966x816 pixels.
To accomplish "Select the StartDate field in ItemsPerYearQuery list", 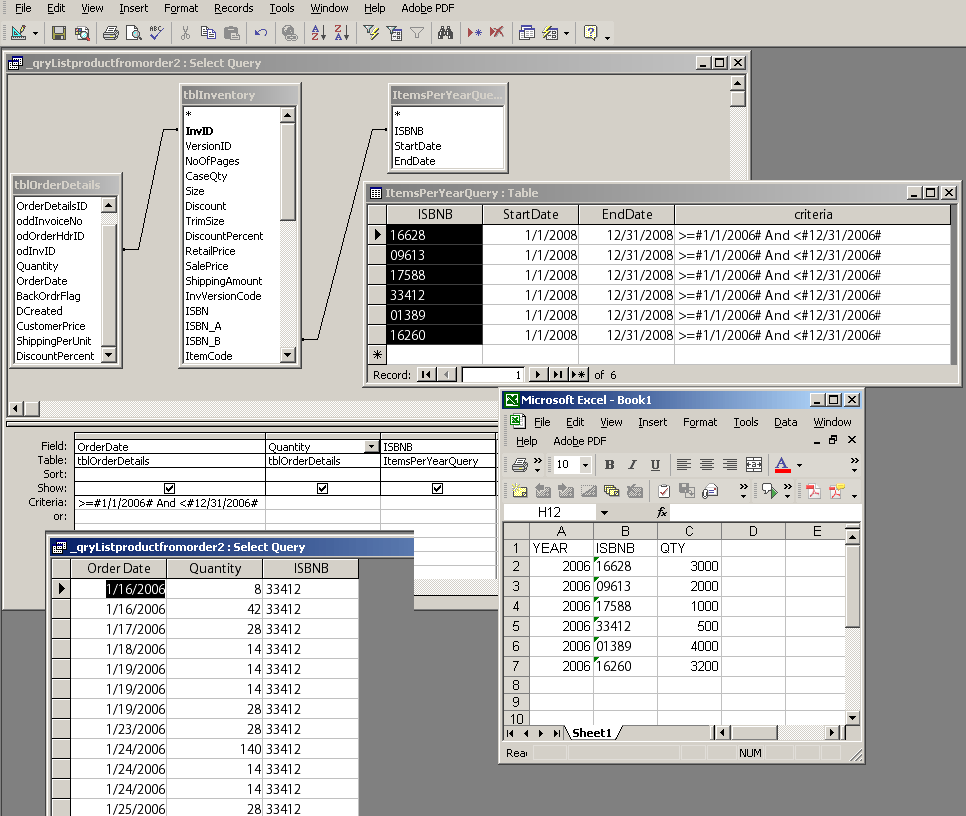I will 418,146.
